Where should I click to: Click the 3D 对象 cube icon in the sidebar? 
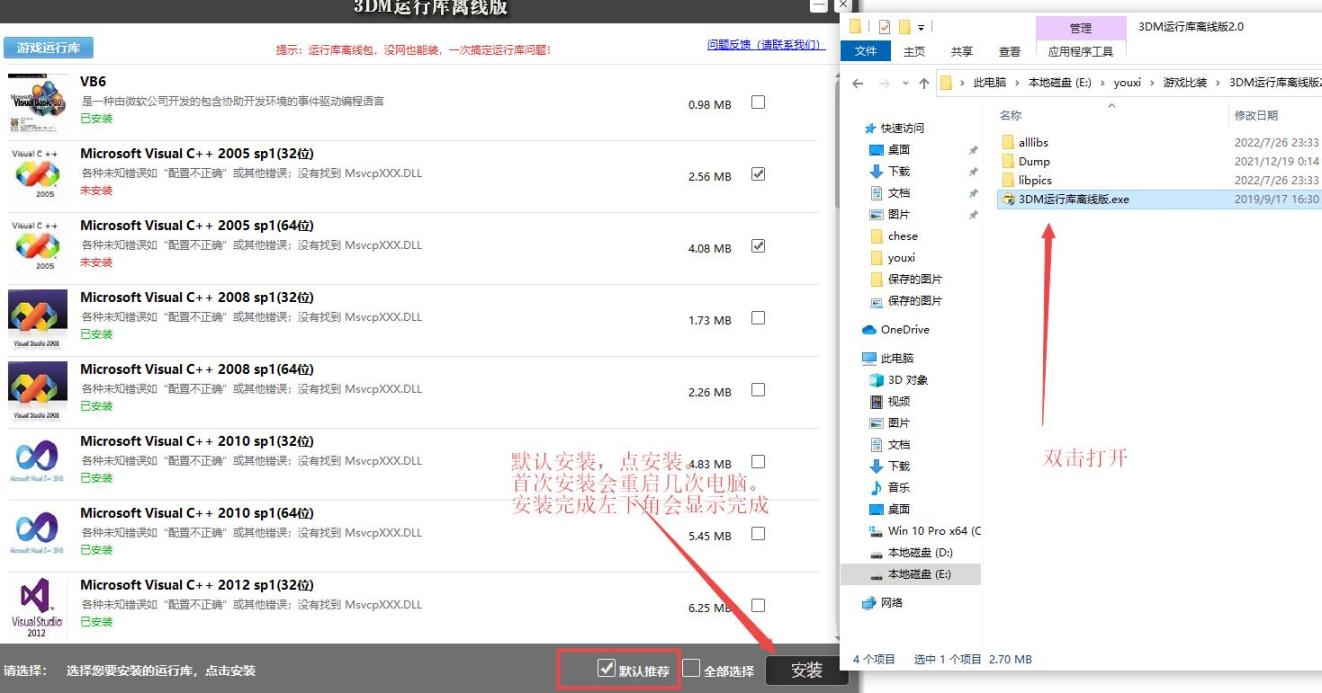[x=877, y=380]
